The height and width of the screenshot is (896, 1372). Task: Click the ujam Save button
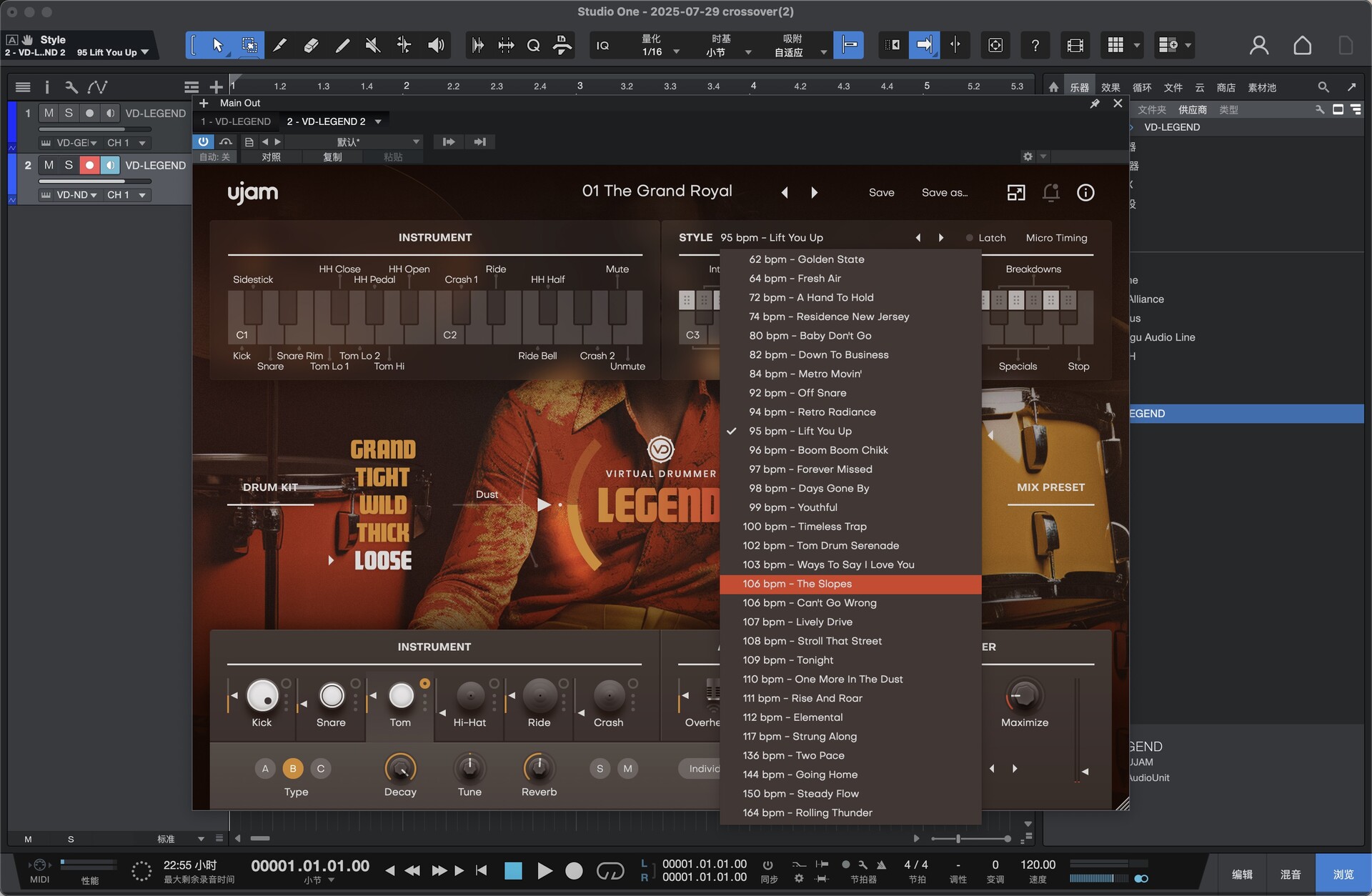click(881, 192)
